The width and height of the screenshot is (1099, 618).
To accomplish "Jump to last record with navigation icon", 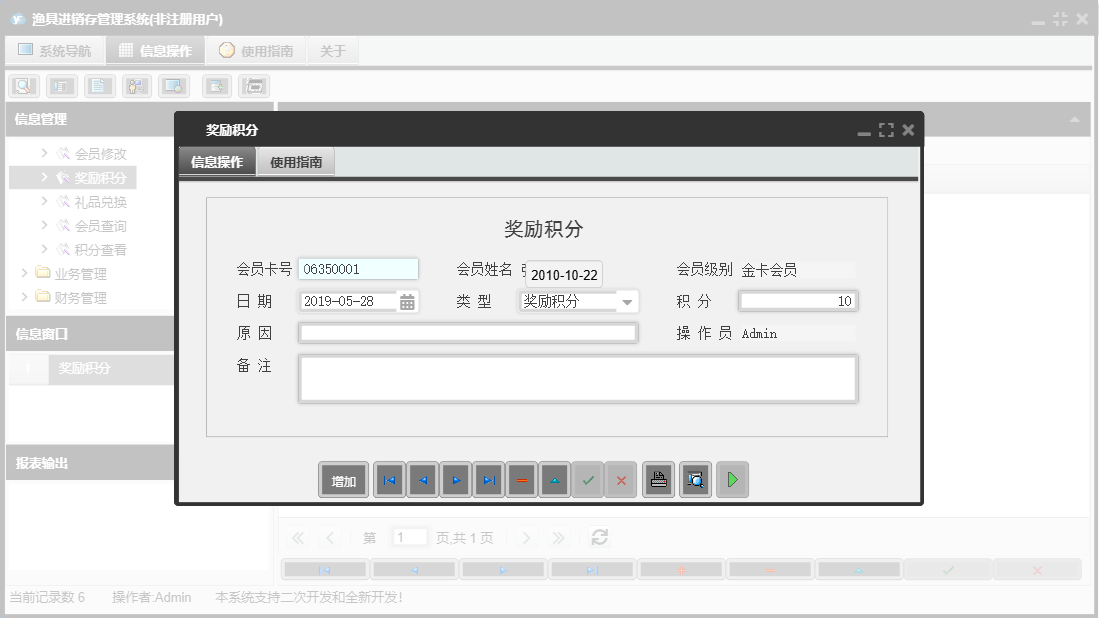I will click(x=488, y=479).
